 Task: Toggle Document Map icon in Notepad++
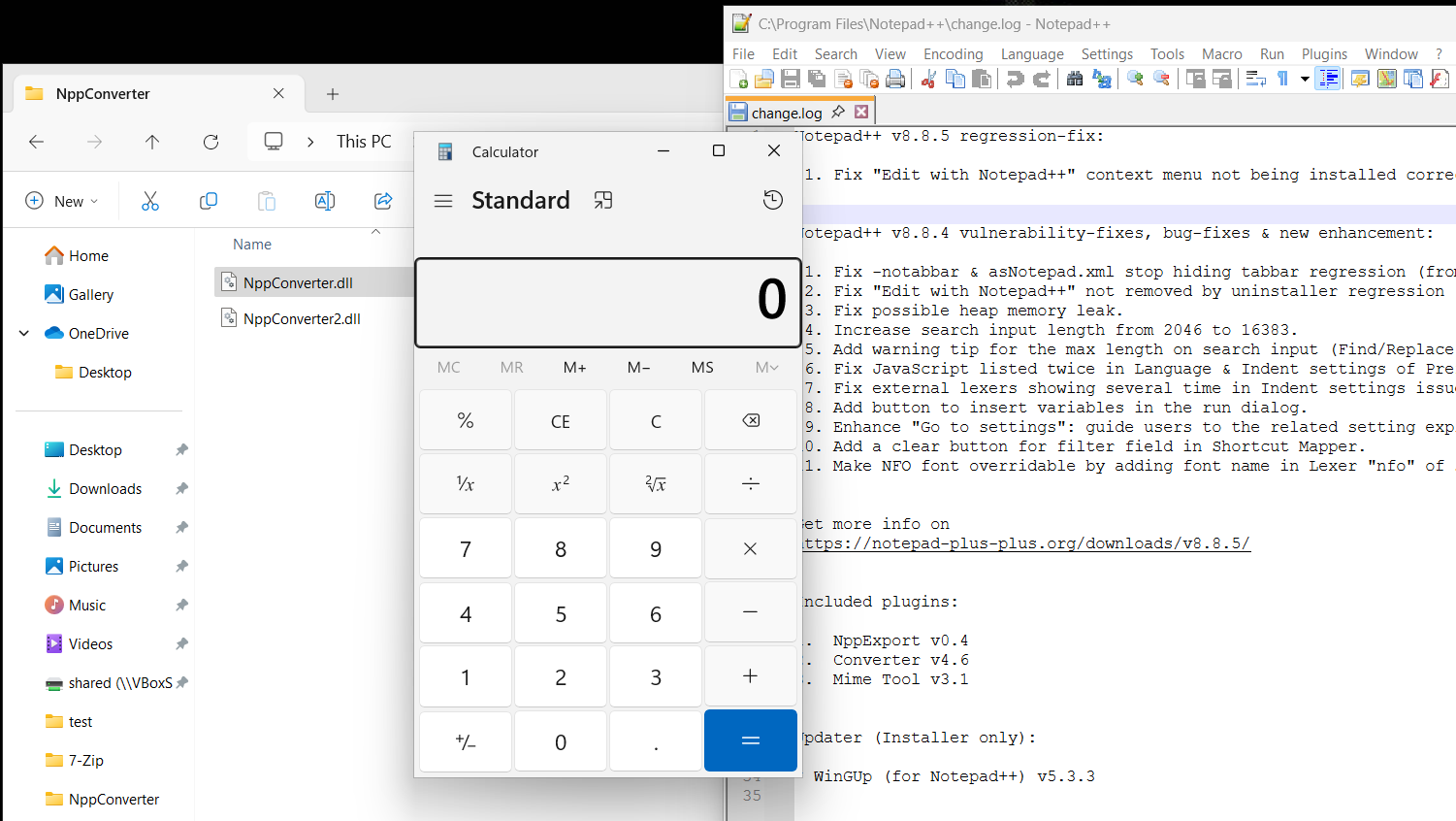pos(1386,79)
